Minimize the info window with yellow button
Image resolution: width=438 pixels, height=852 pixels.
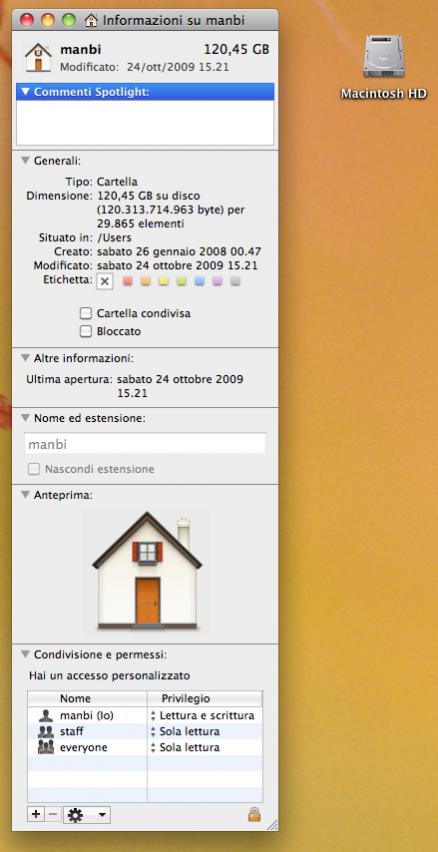point(48,21)
